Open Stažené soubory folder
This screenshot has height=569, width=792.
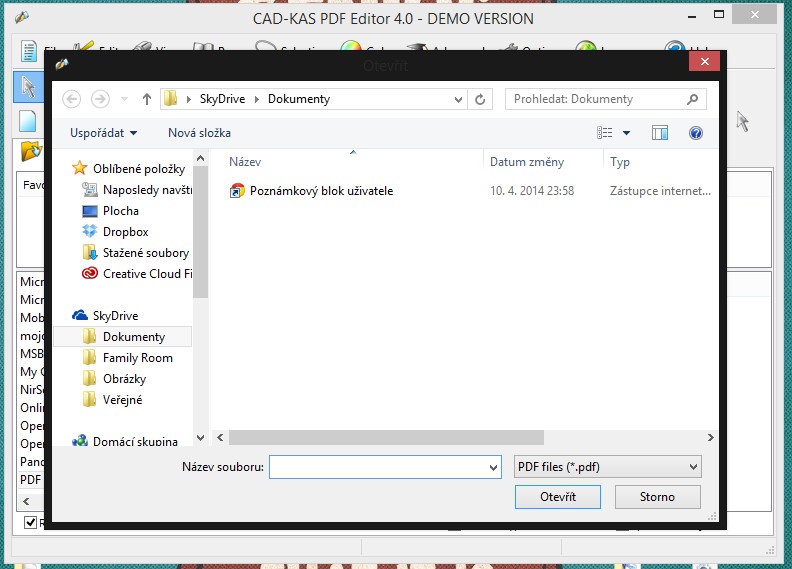pyautogui.click(x=146, y=252)
